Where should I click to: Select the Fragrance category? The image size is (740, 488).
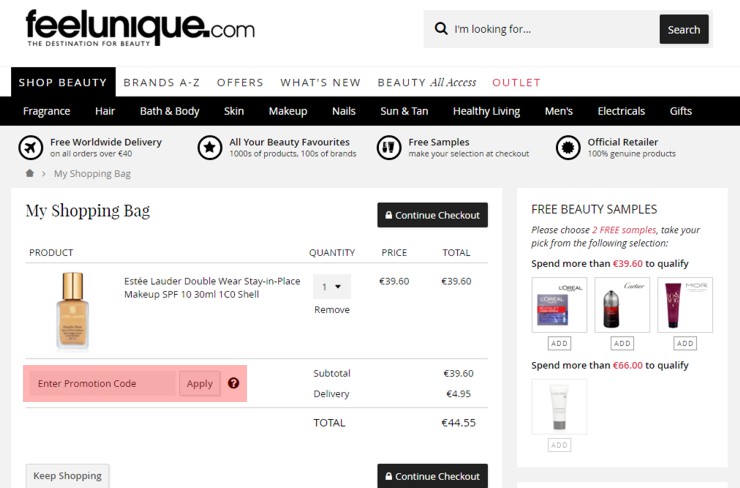click(x=46, y=111)
